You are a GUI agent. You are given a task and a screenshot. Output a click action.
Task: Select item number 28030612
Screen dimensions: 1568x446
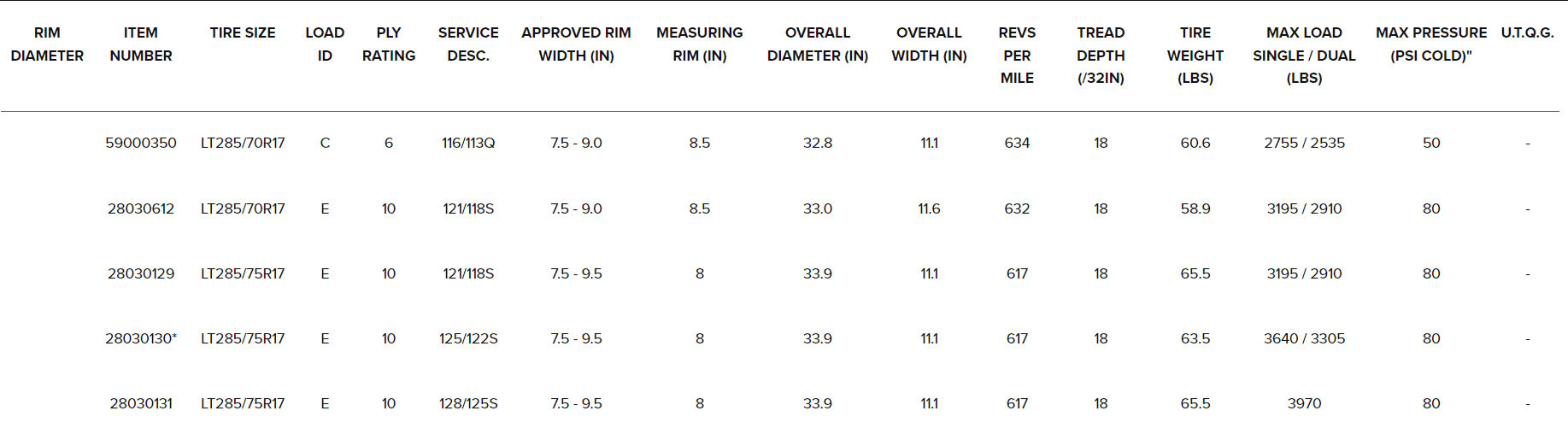click(x=141, y=209)
